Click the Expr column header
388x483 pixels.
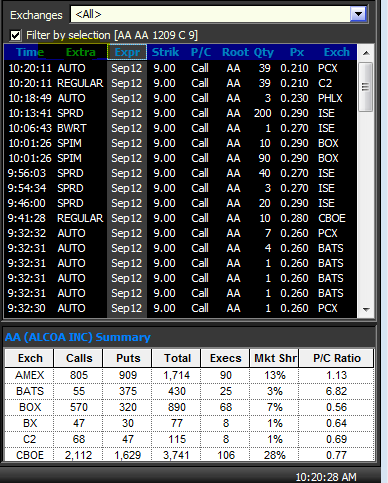coord(127,52)
